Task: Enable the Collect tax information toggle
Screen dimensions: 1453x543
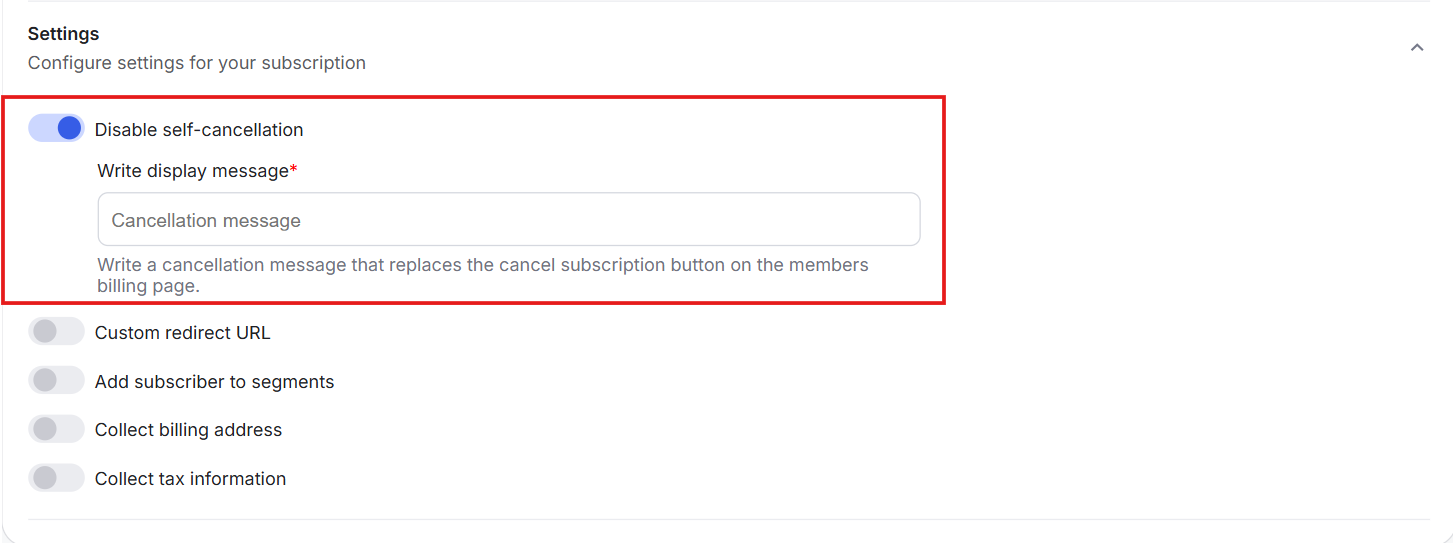Action: tap(56, 478)
